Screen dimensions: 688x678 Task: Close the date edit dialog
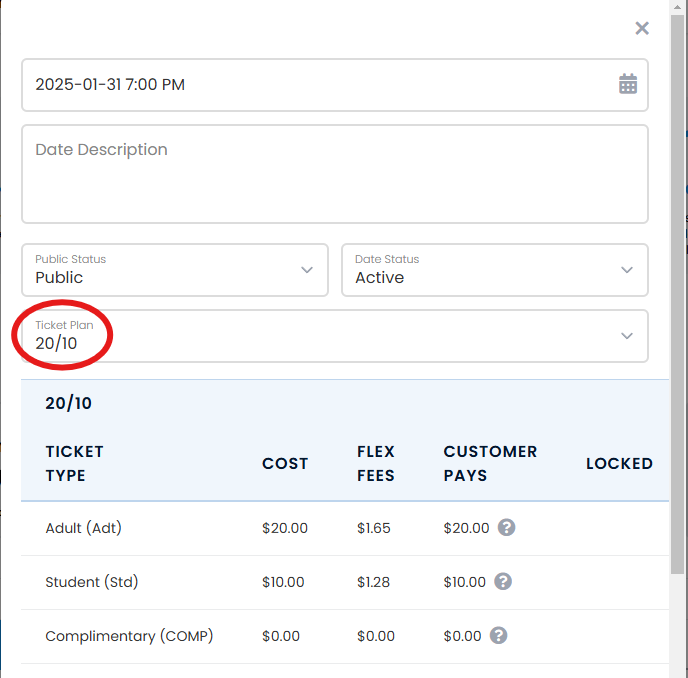click(x=642, y=29)
